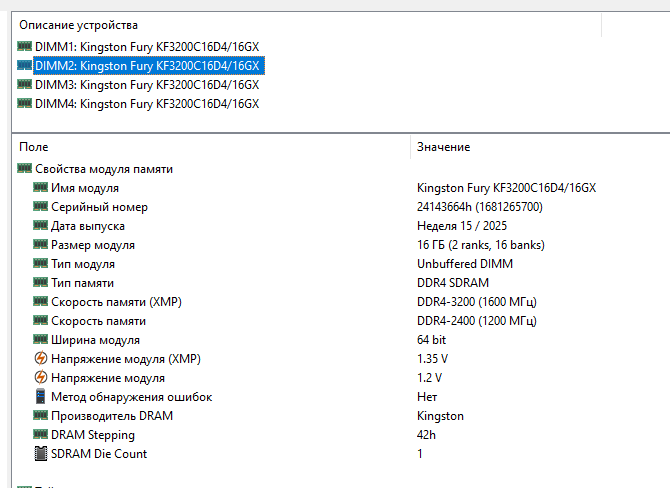
Task: Click the icon next to 'Скорость памяти (XMP)'
Action: coord(41,301)
